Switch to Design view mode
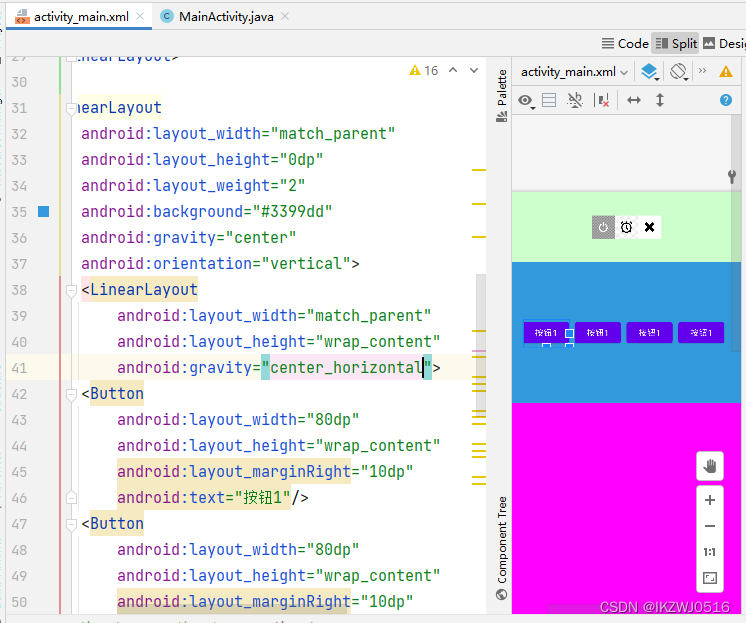Image resolution: width=746 pixels, height=623 pixels. [x=724, y=44]
